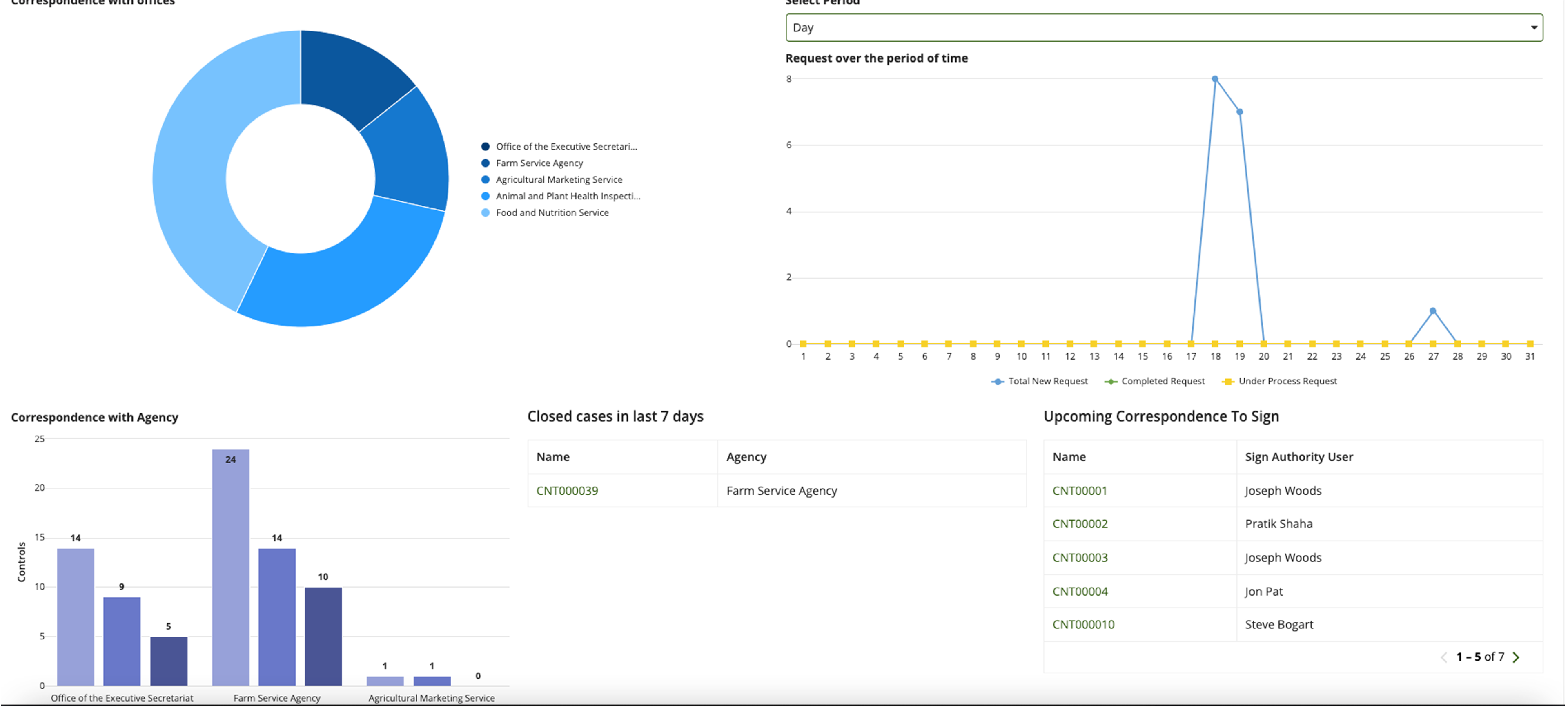Click the 'Closed cases in last 7 days' heading
Viewport: 1568px width, 724px height.
pyautogui.click(x=615, y=416)
